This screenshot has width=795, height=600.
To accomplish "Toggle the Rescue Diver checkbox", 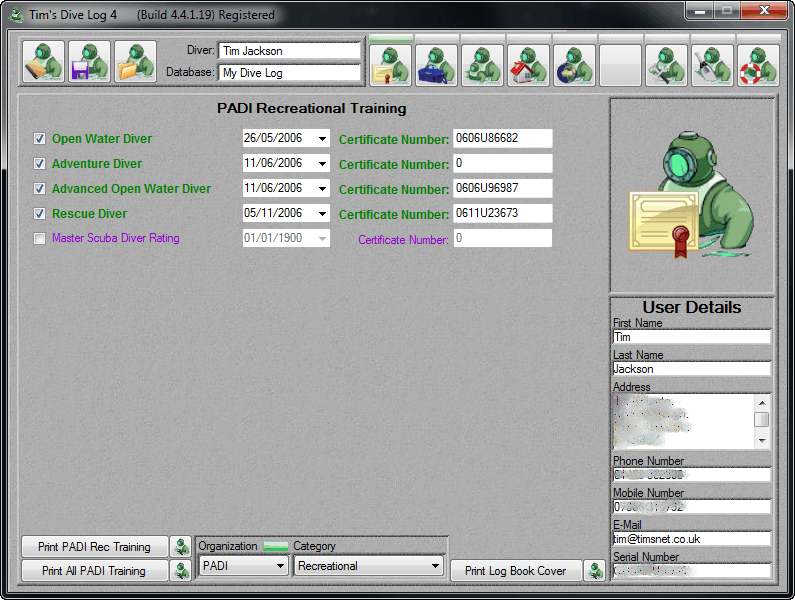I will tap(40, 213).
